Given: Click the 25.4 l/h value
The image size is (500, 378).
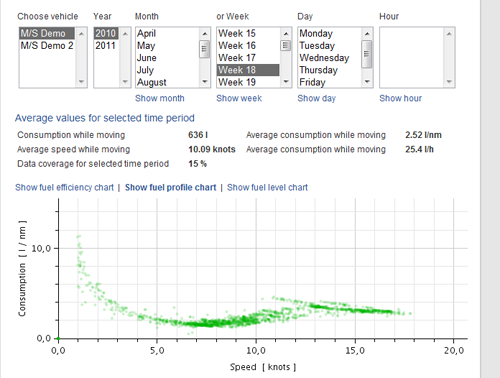Looking at the screenshot, I should click(419, 149).
